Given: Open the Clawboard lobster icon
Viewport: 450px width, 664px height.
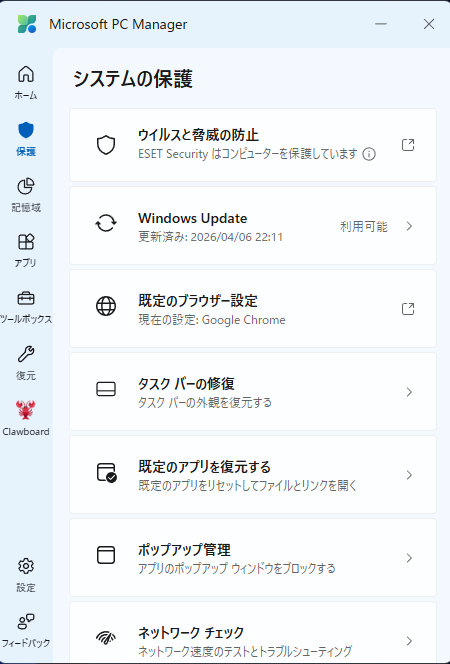Looking at the screenshot, I should (x=26, y=409).
